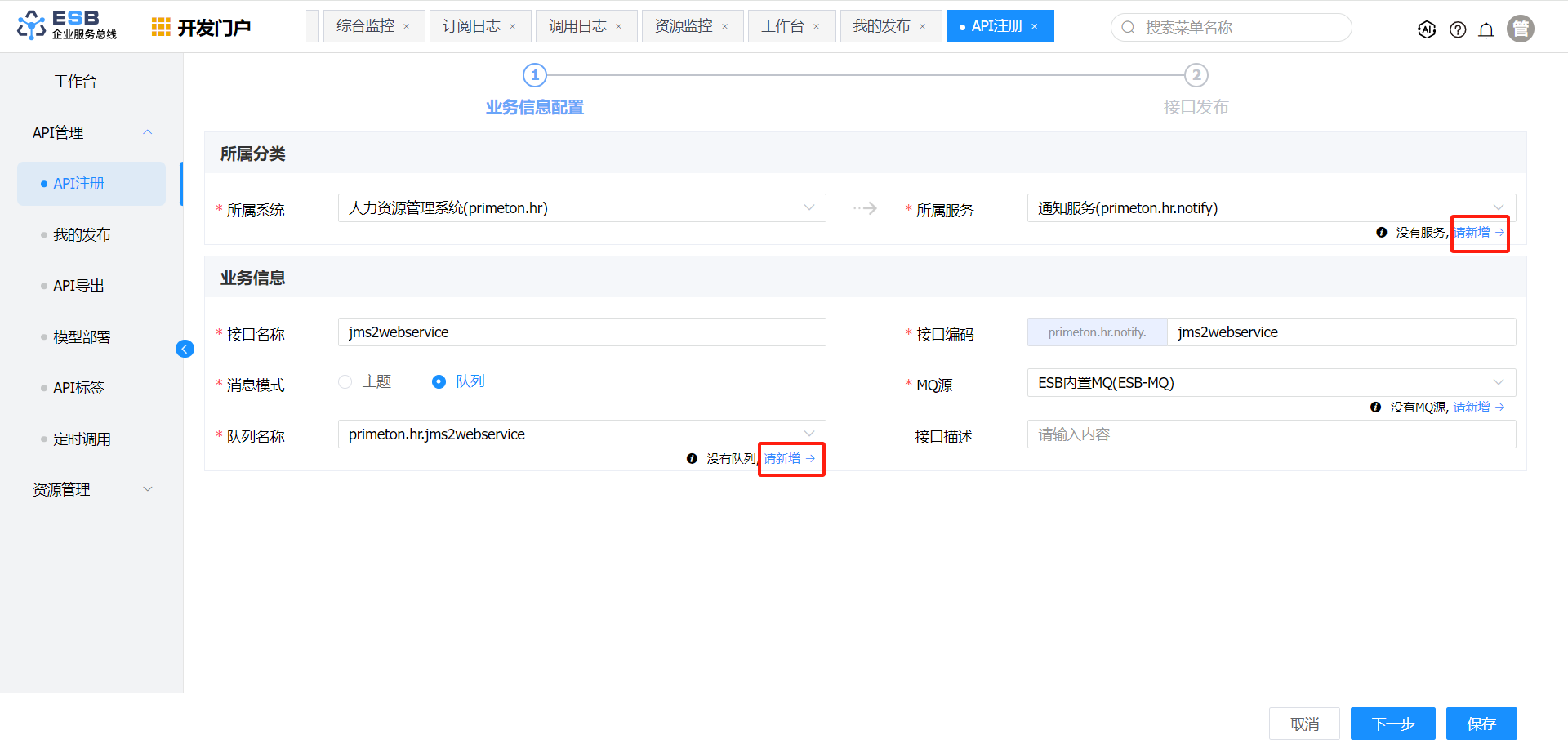Image resolution: width=1568 pixels, height=753 pixels.
Task: Open 我的发布 in the sidebar
Action: (82, 235)
